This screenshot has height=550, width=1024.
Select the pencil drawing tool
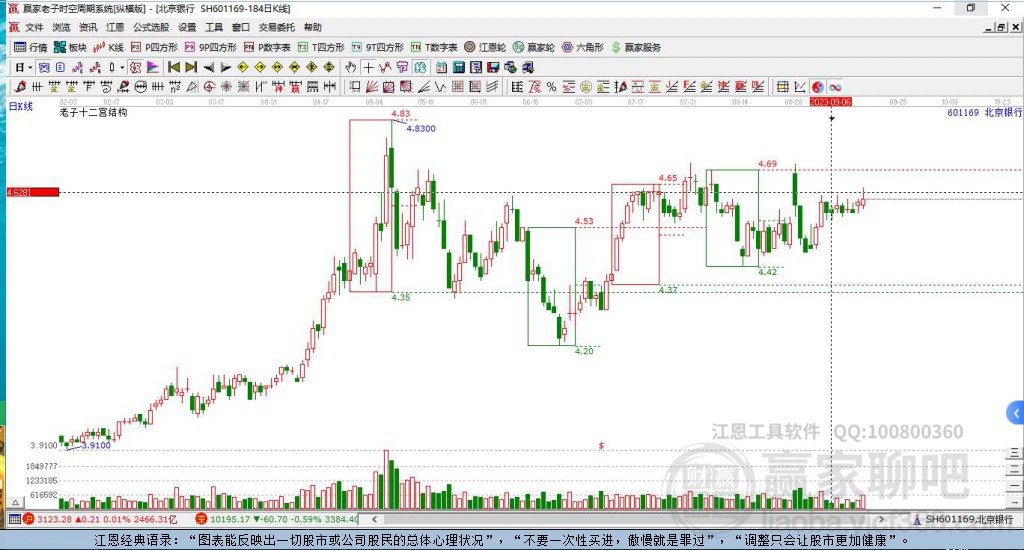pos(20,86)
